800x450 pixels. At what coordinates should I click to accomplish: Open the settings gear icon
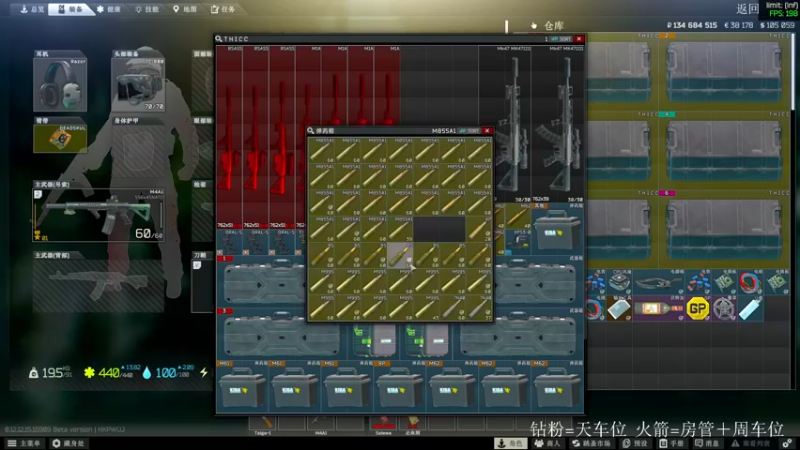[x=788, y=443]
